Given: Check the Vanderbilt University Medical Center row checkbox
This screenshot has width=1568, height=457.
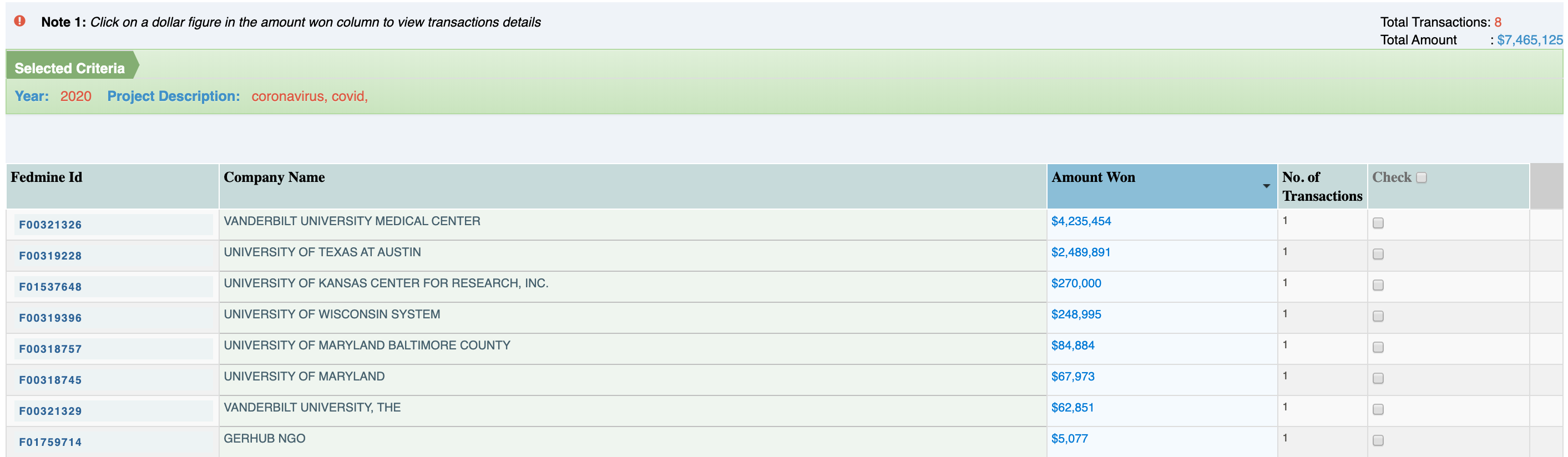Looking at the screenshot, I should tap(1378, 224).
